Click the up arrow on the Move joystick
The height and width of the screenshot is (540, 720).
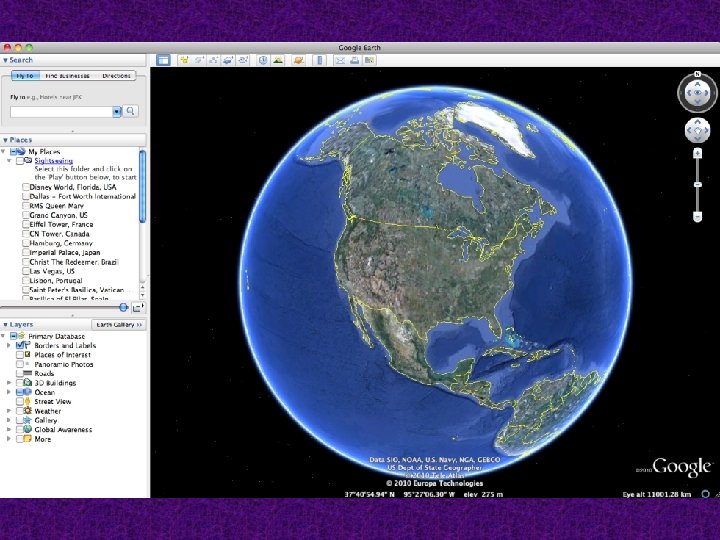(x=698, y=122)
